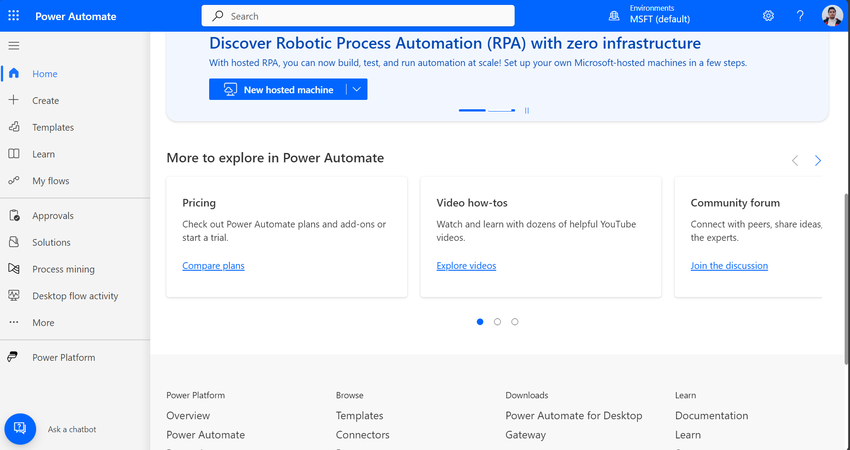Viewport: 850px width, 450px height.
Task: Open the Explore videos link
Action: [x=466, y=266]
